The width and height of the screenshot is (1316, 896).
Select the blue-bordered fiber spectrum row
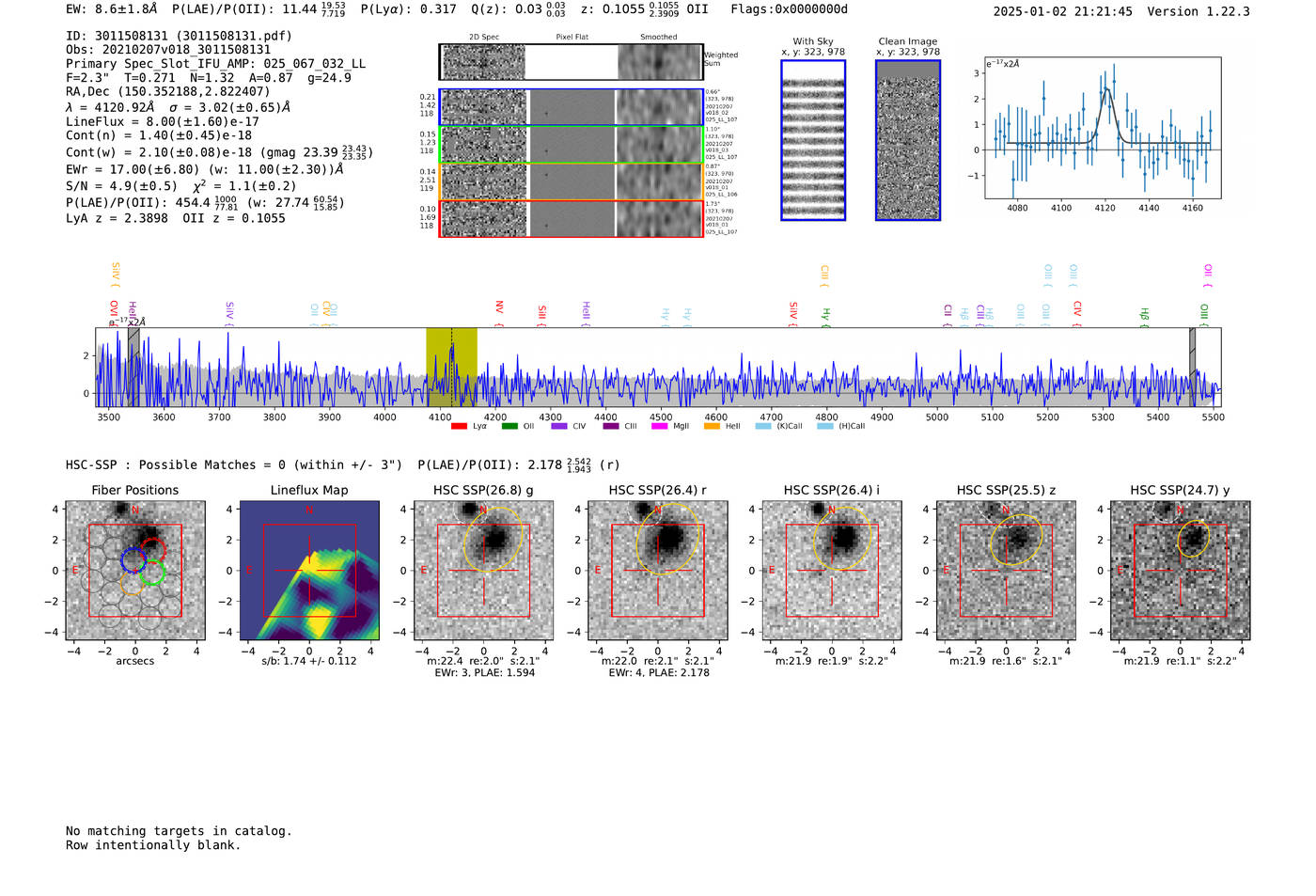coord(572,107)
